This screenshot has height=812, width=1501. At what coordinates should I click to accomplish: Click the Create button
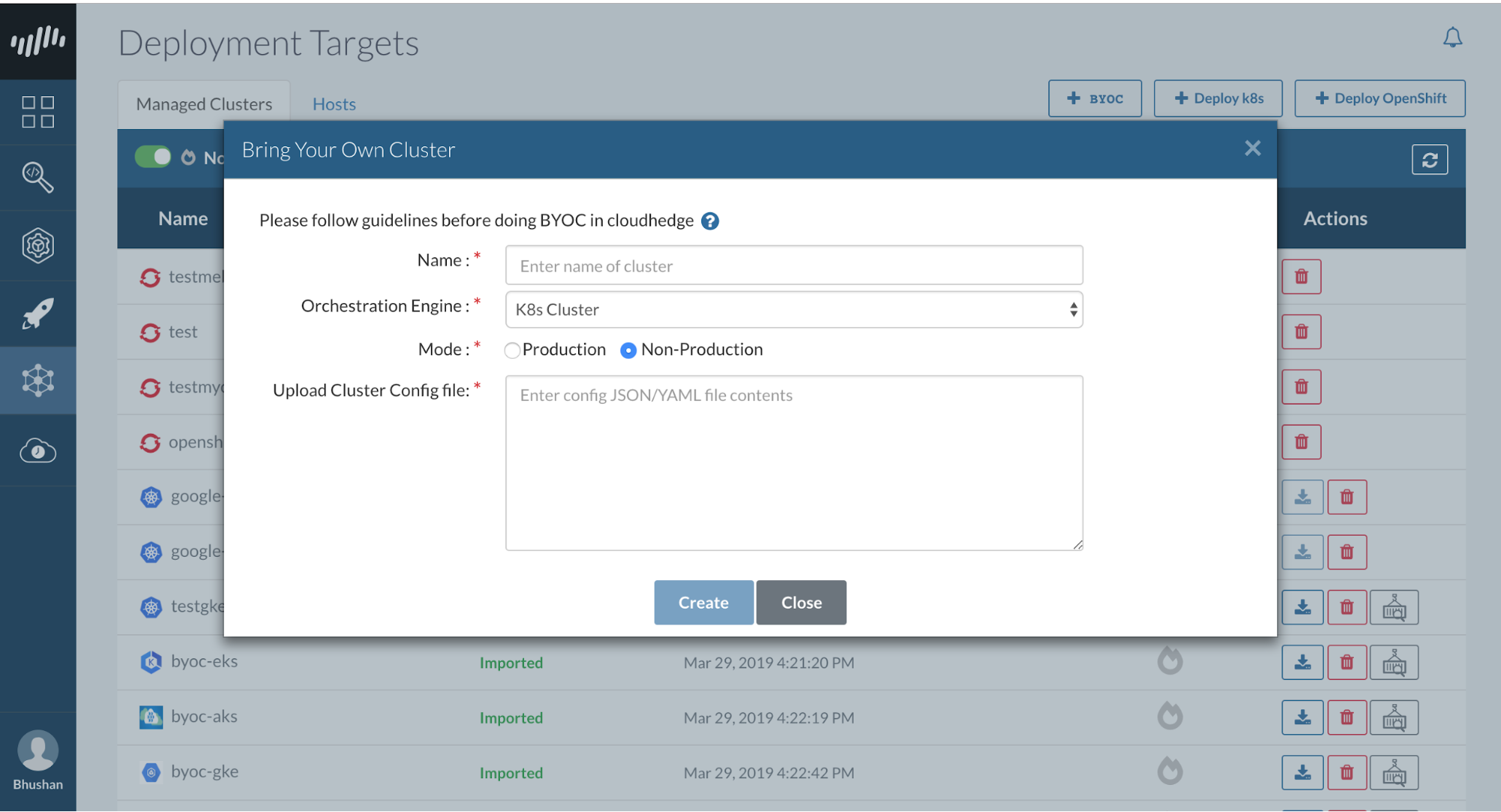point(703,603)
